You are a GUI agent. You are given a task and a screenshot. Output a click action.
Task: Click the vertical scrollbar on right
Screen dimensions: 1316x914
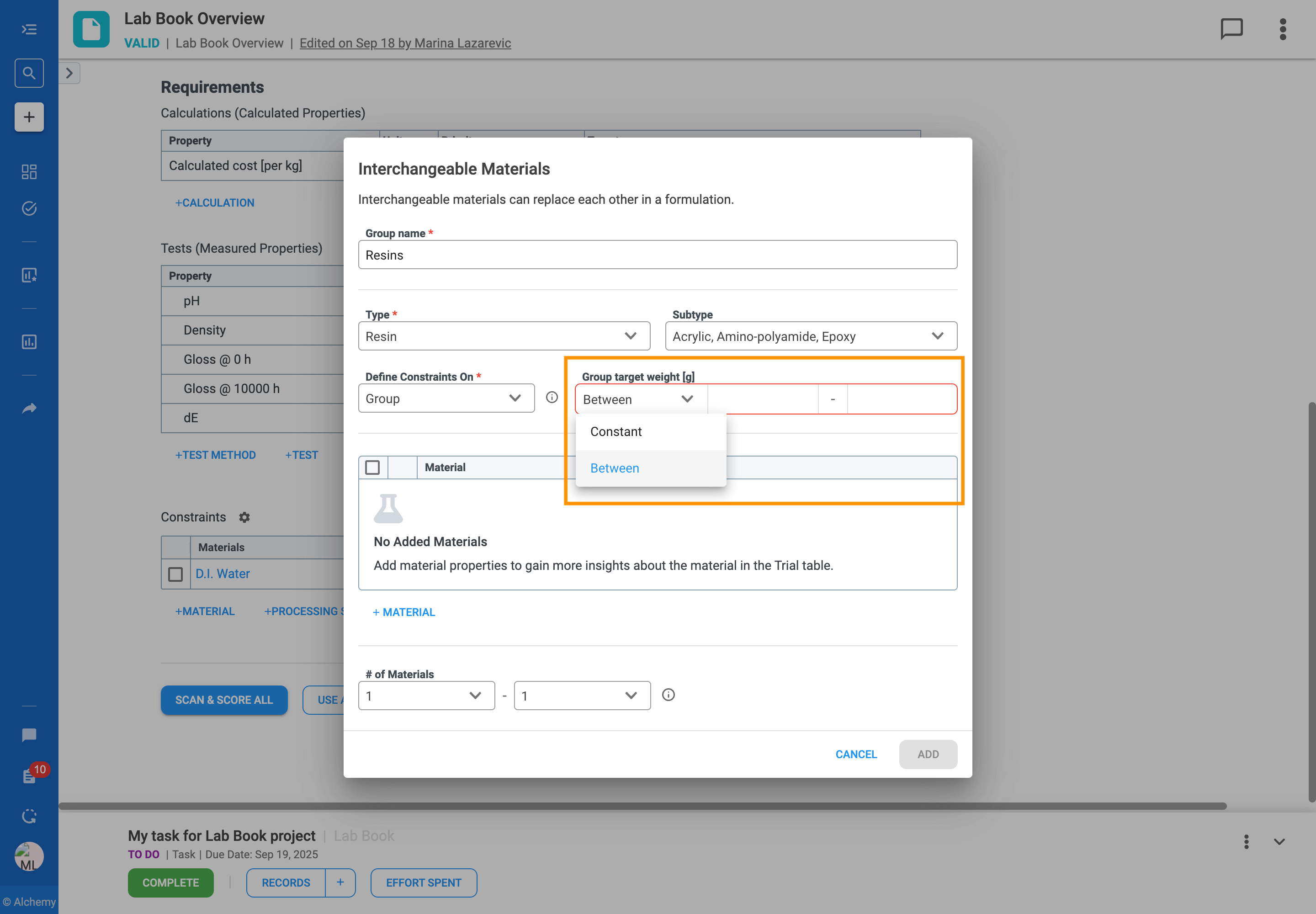coord(1311,601)
